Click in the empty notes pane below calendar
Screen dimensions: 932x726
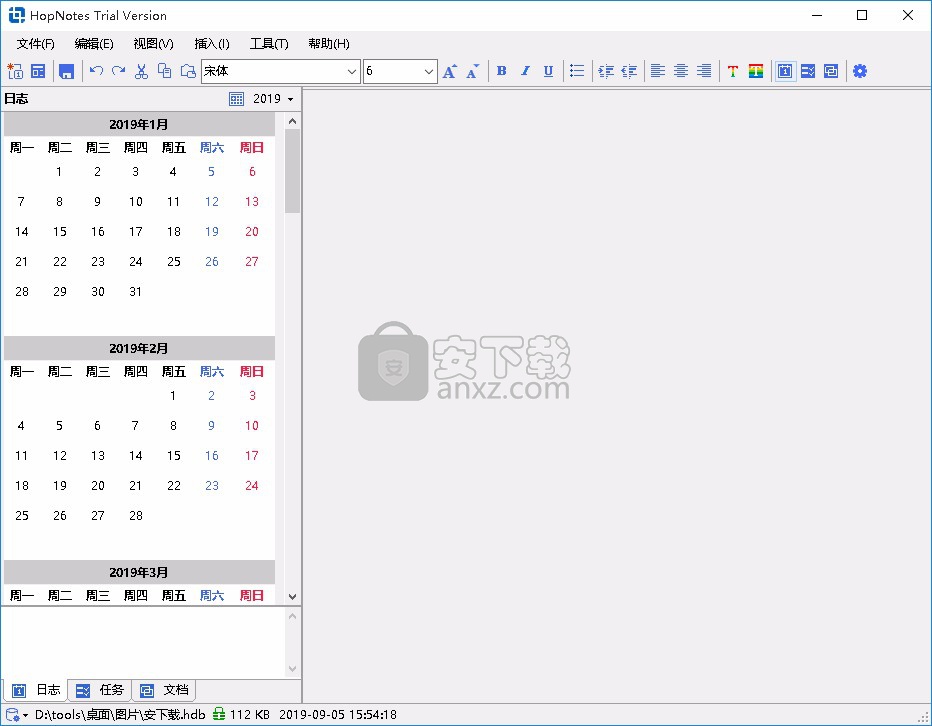click(143, 642)
